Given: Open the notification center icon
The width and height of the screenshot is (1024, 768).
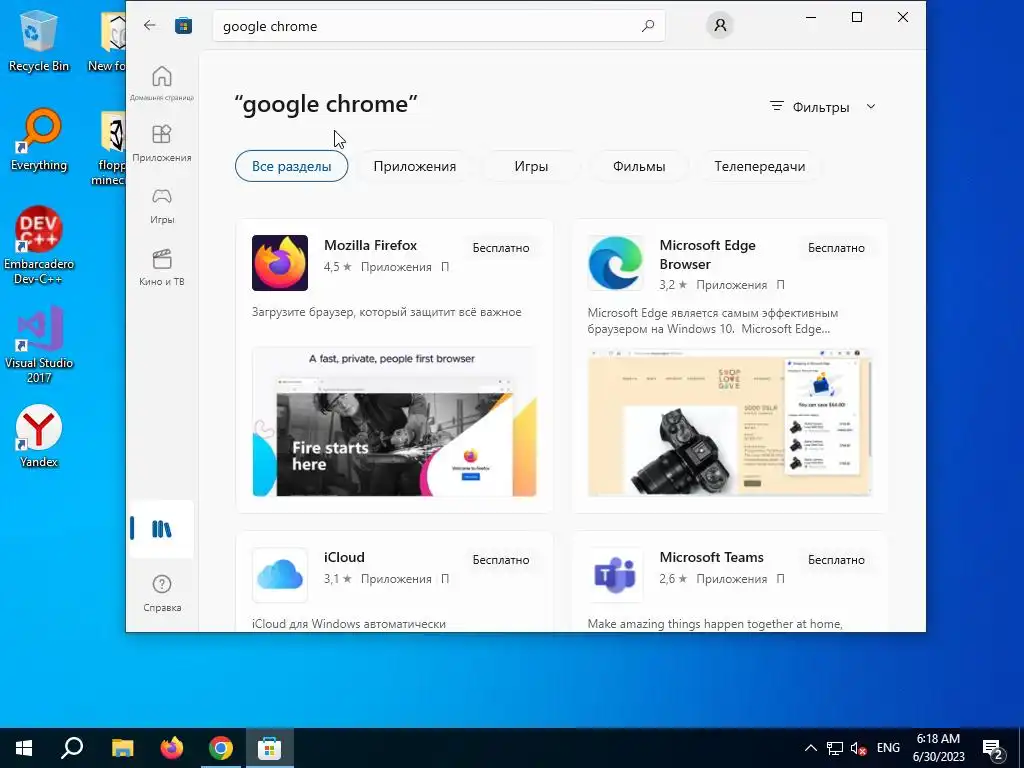Looking at the screenshot, I should click(993, 748).
